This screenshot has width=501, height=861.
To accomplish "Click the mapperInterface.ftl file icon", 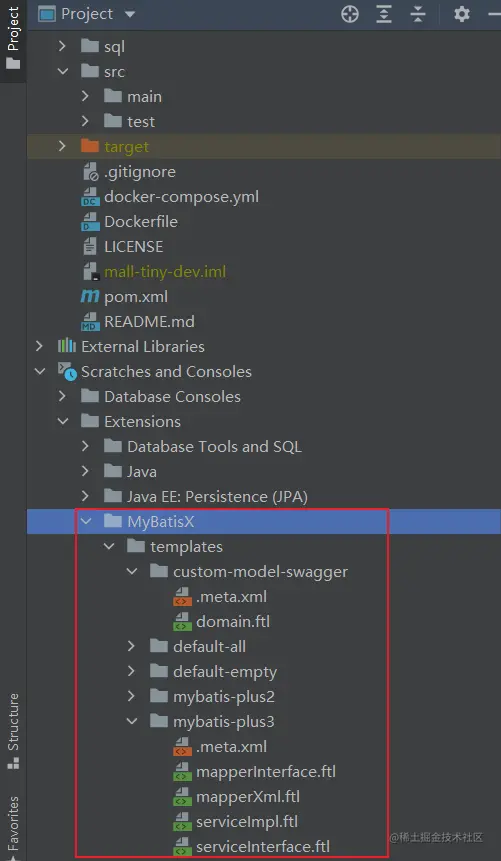I will coord(182,772).
